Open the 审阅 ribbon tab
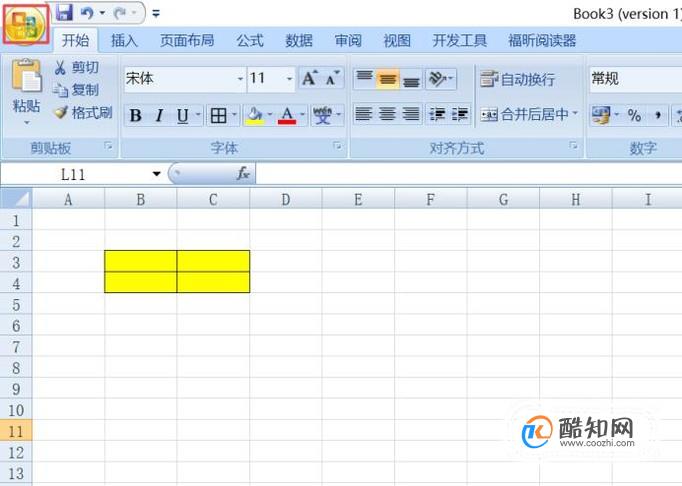 tap(348, 40)
